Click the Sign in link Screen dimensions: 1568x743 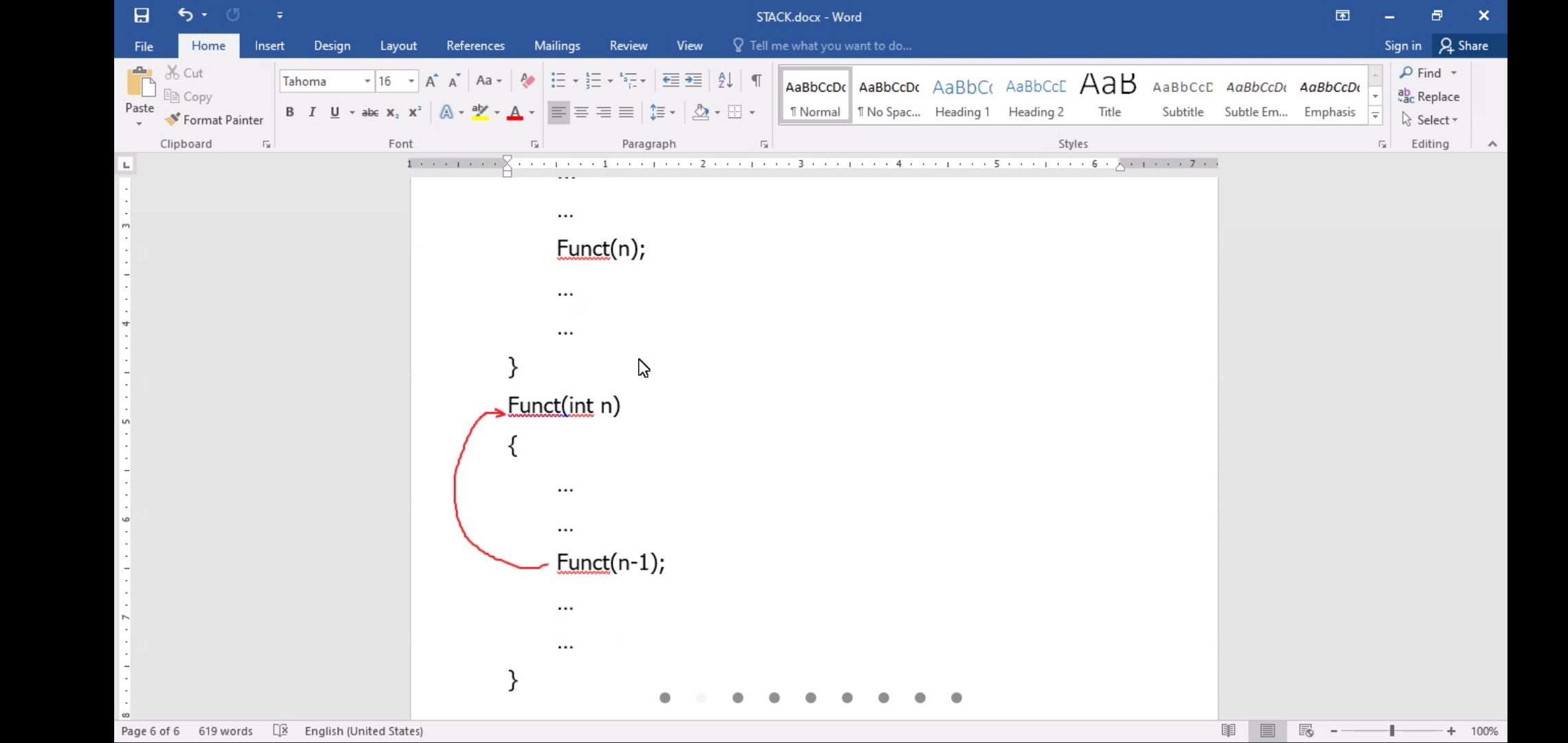tap(1402, 45)
